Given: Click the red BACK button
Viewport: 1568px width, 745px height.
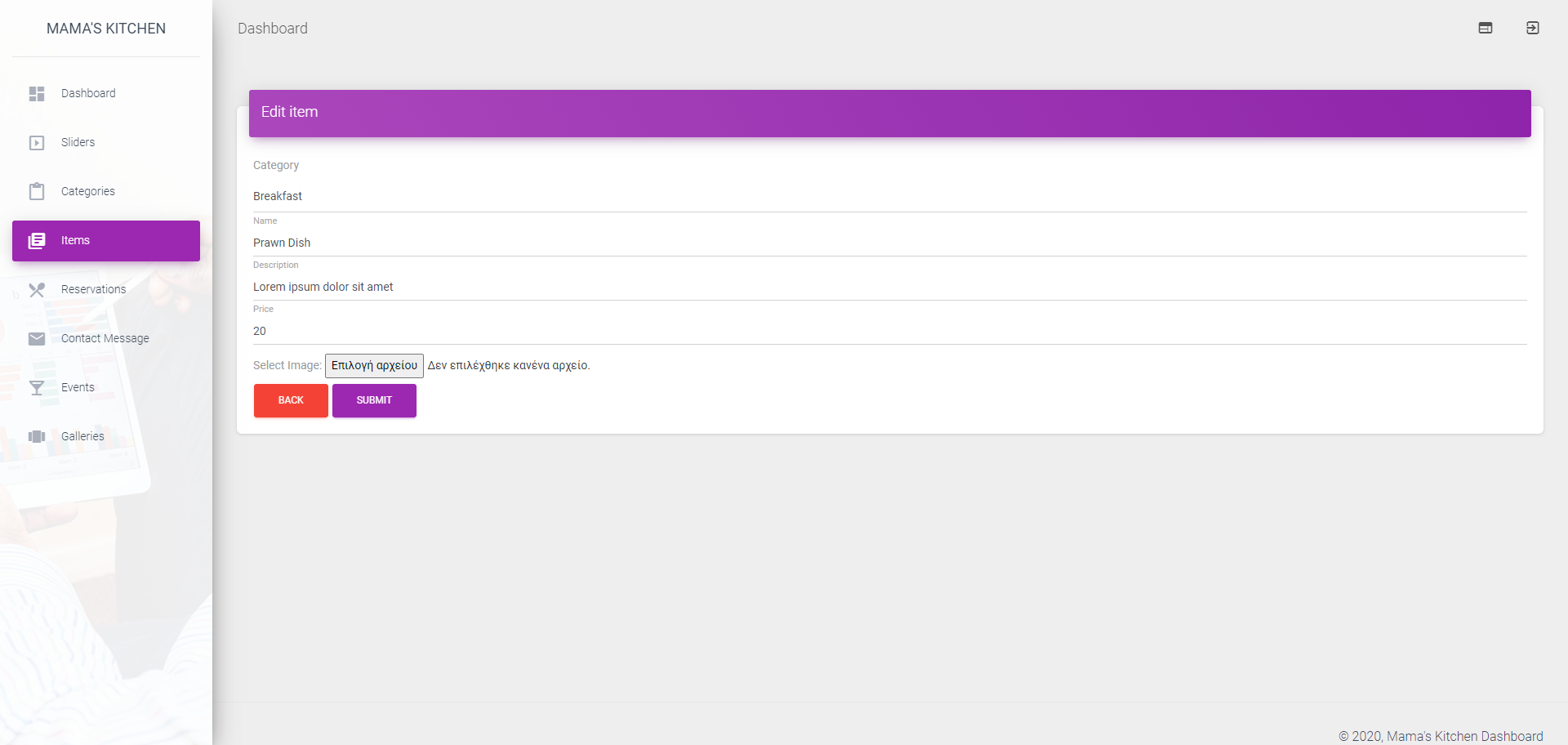Looking at the screenshot, I should 291,400.
